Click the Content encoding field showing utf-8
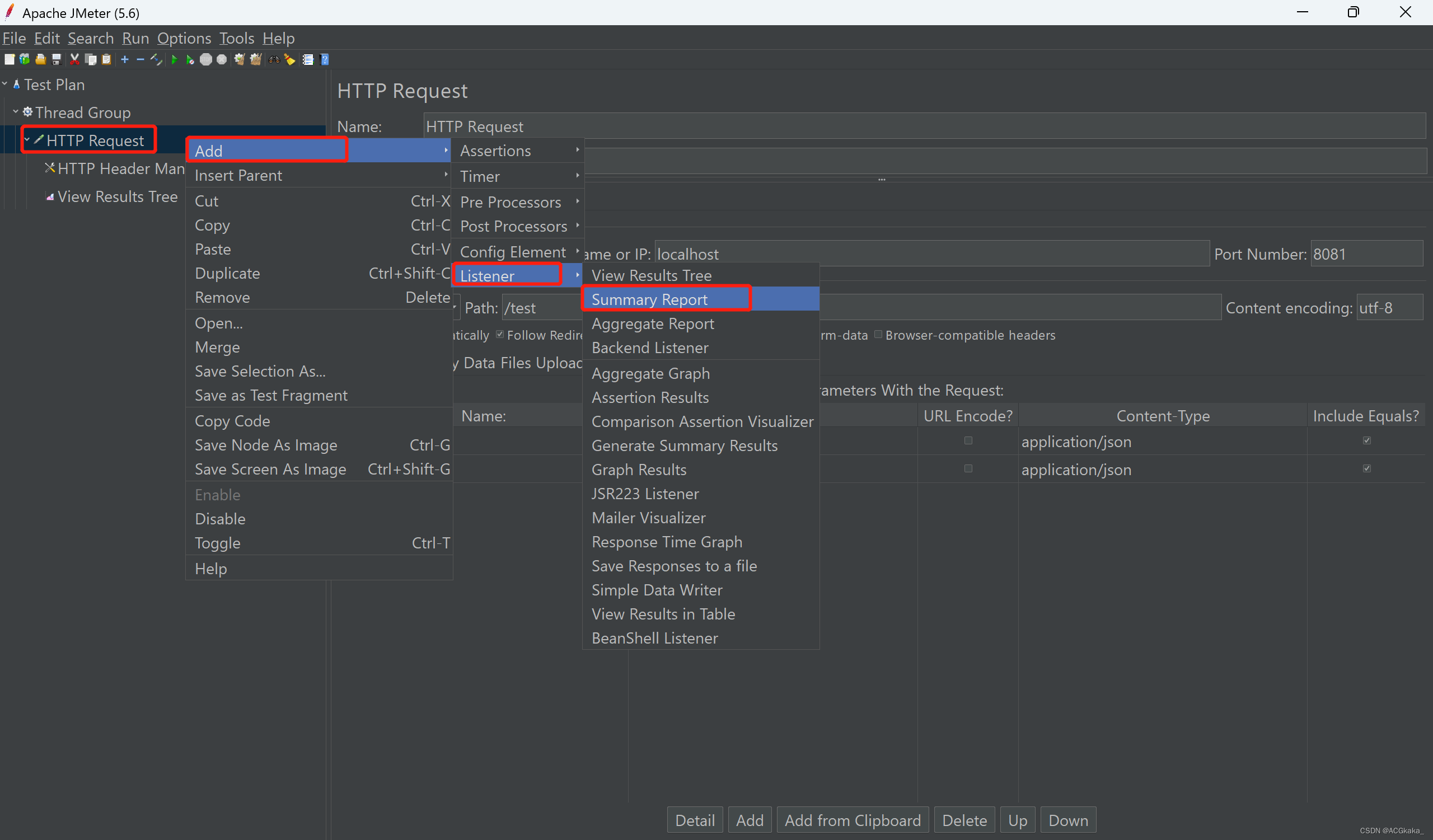The width and height of the screenshot is (1433, 840). [x=1389, y=307]
